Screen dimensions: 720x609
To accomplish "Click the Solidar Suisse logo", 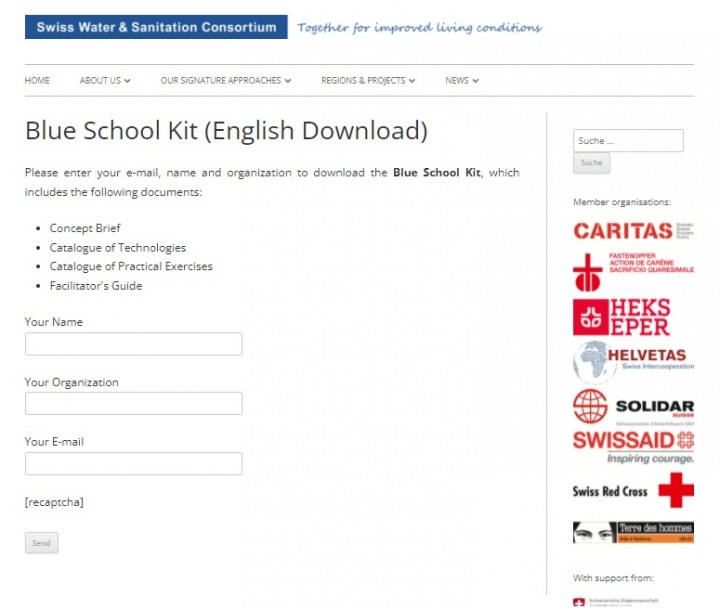I will 633,407.
